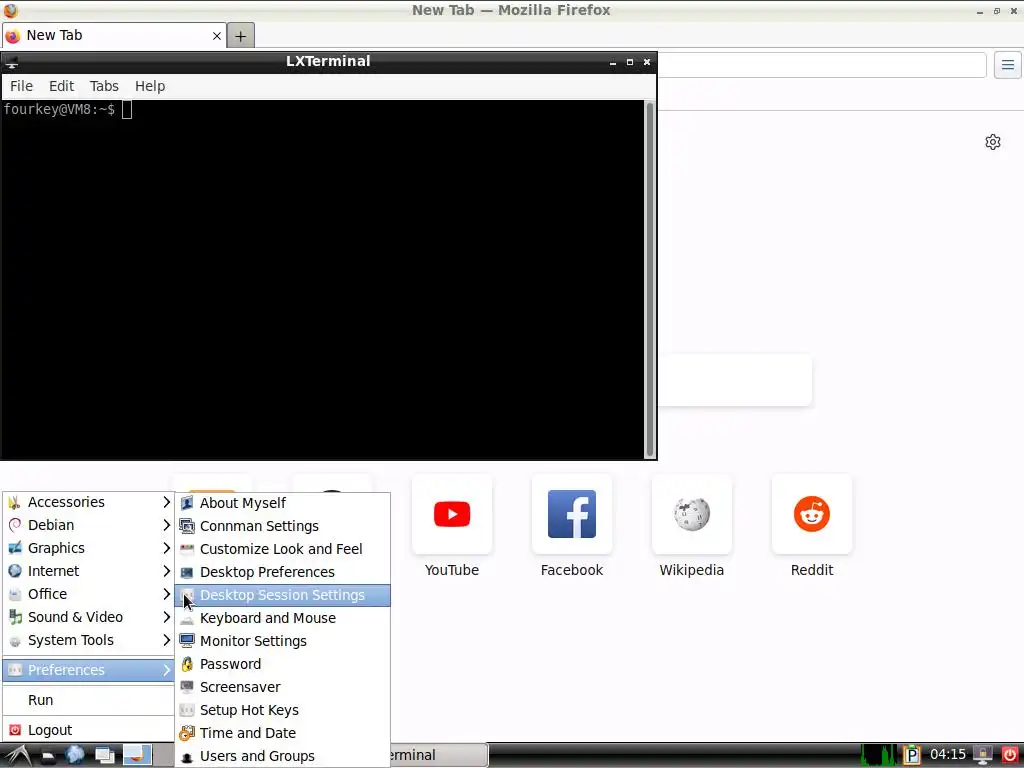
Task: Click the LXTerminal vertical scrollbar
Action: coord(650,279)
